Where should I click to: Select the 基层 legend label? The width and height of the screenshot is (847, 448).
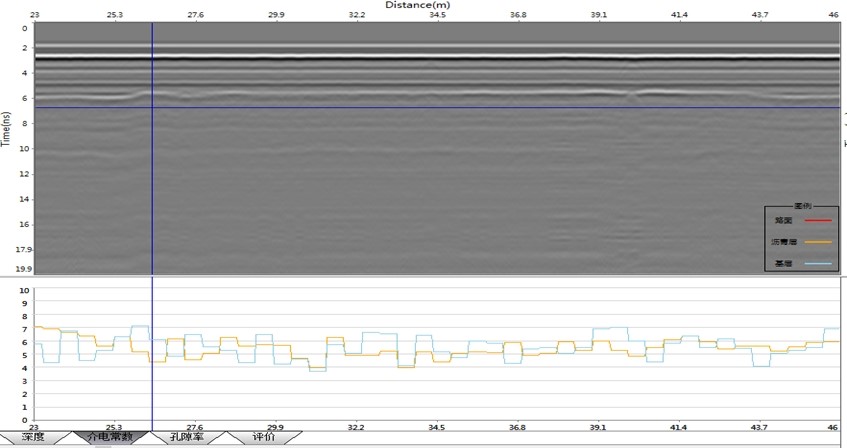(783, 264)
